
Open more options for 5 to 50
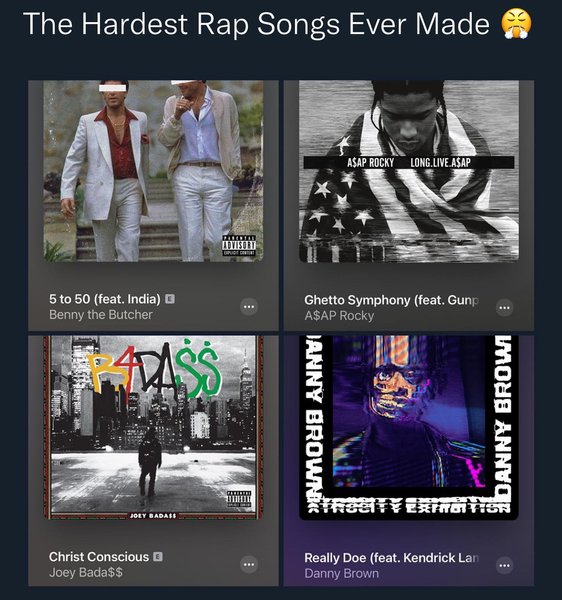click(x=249, y=307)
